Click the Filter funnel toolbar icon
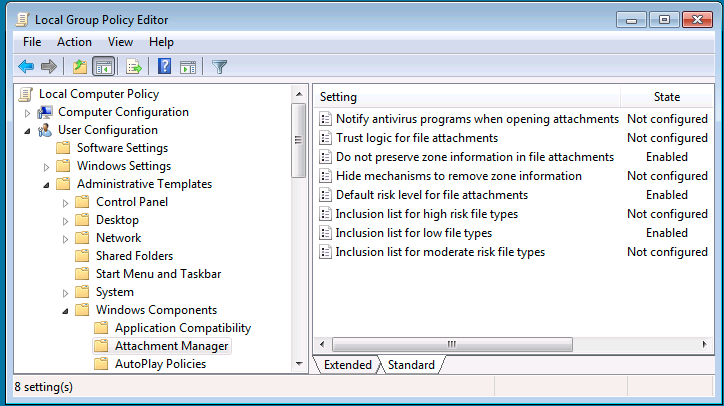 [219, 67]
